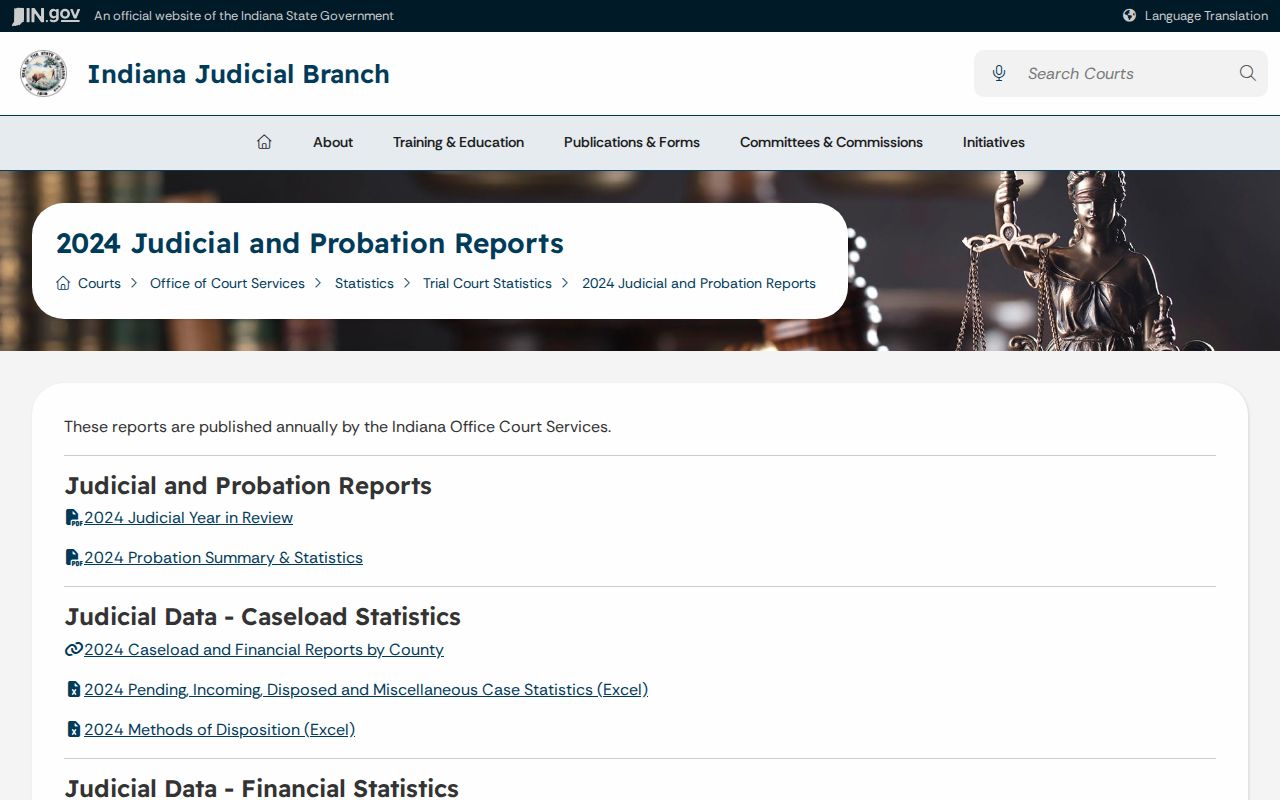Open 2024 Caseload and Financial Reports by County
Viewport: 1280px width, 800px height.
click(x=264, y=650)
